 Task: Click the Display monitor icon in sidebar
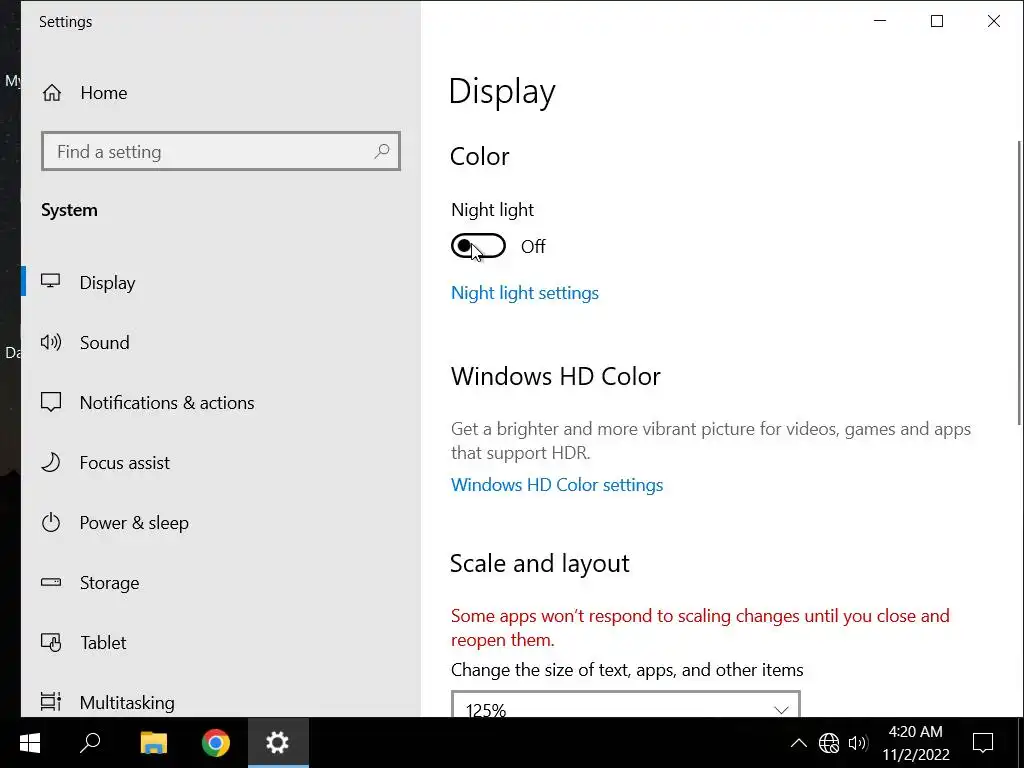coord(50,281)
